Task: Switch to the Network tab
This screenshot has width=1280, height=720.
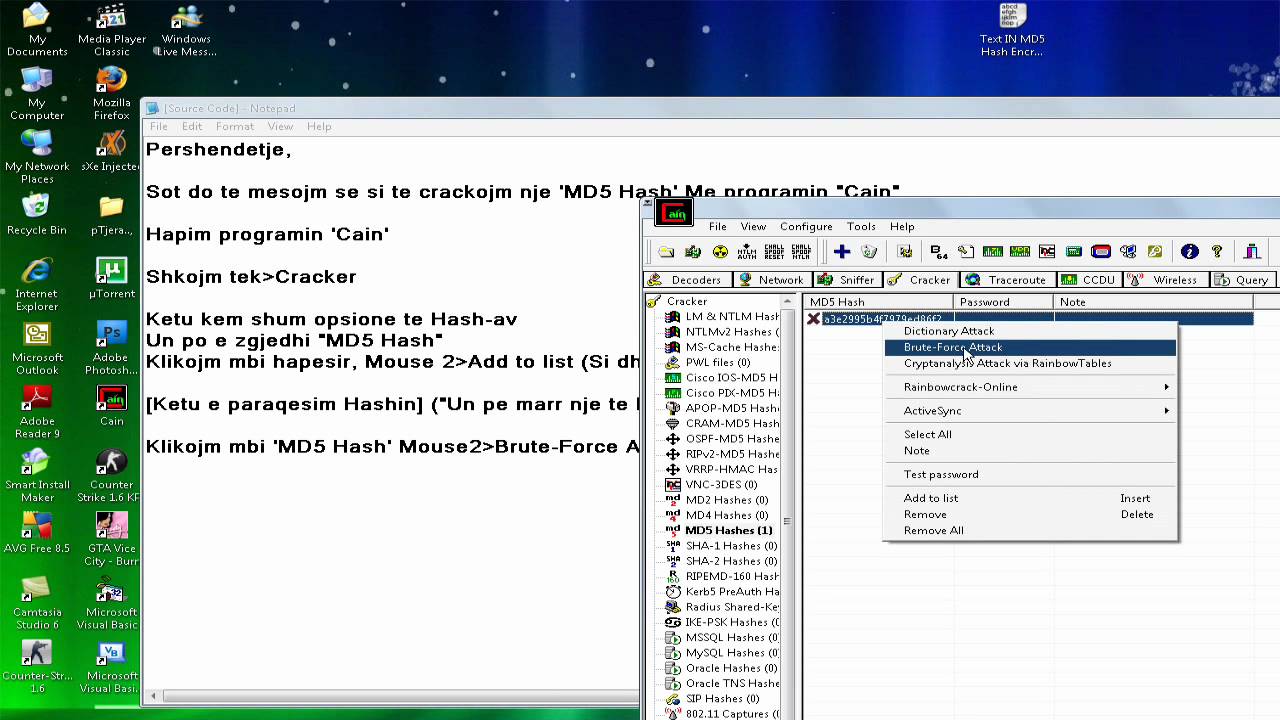Action: (771, 280)
